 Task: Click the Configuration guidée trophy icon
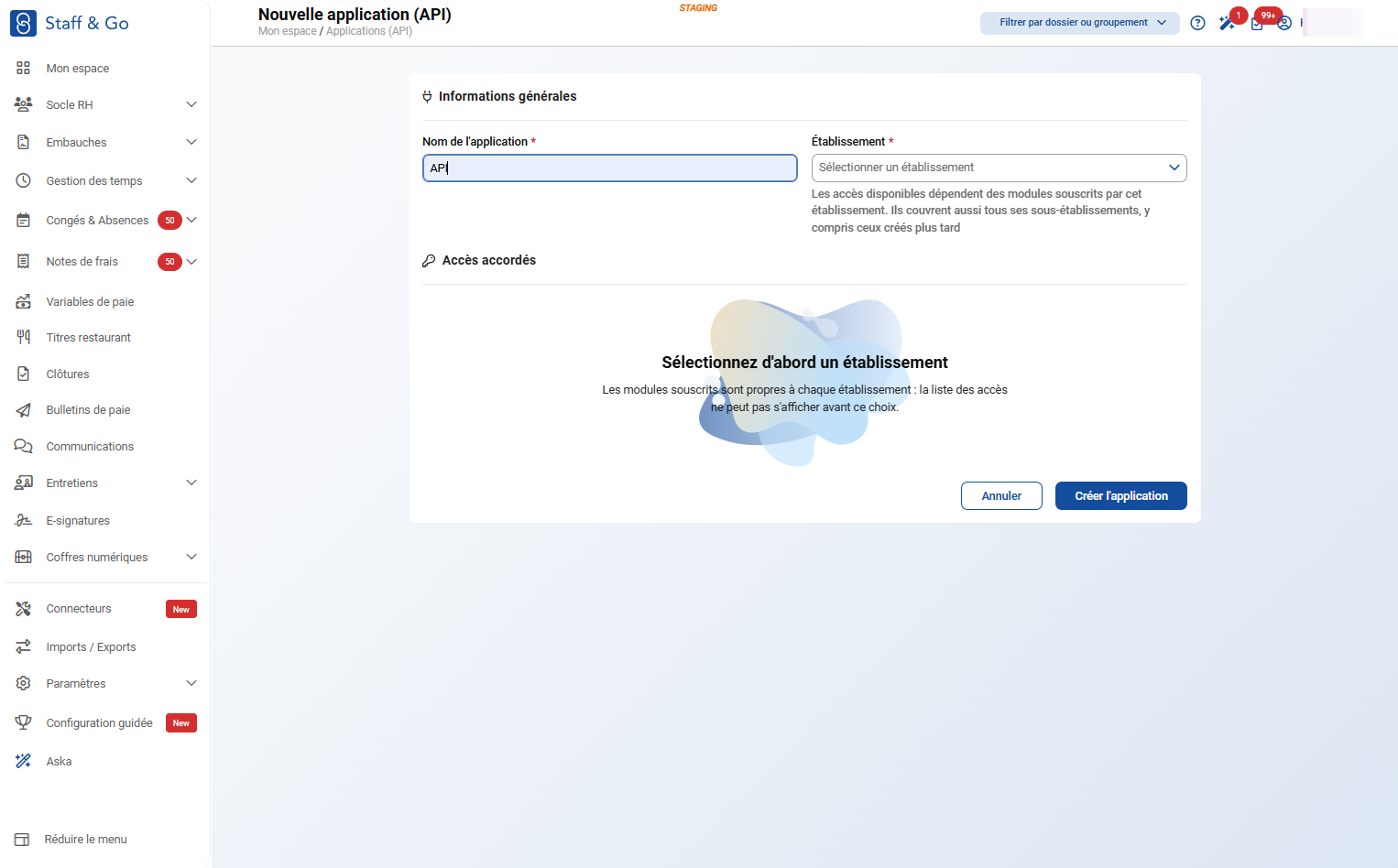(24, 722)
